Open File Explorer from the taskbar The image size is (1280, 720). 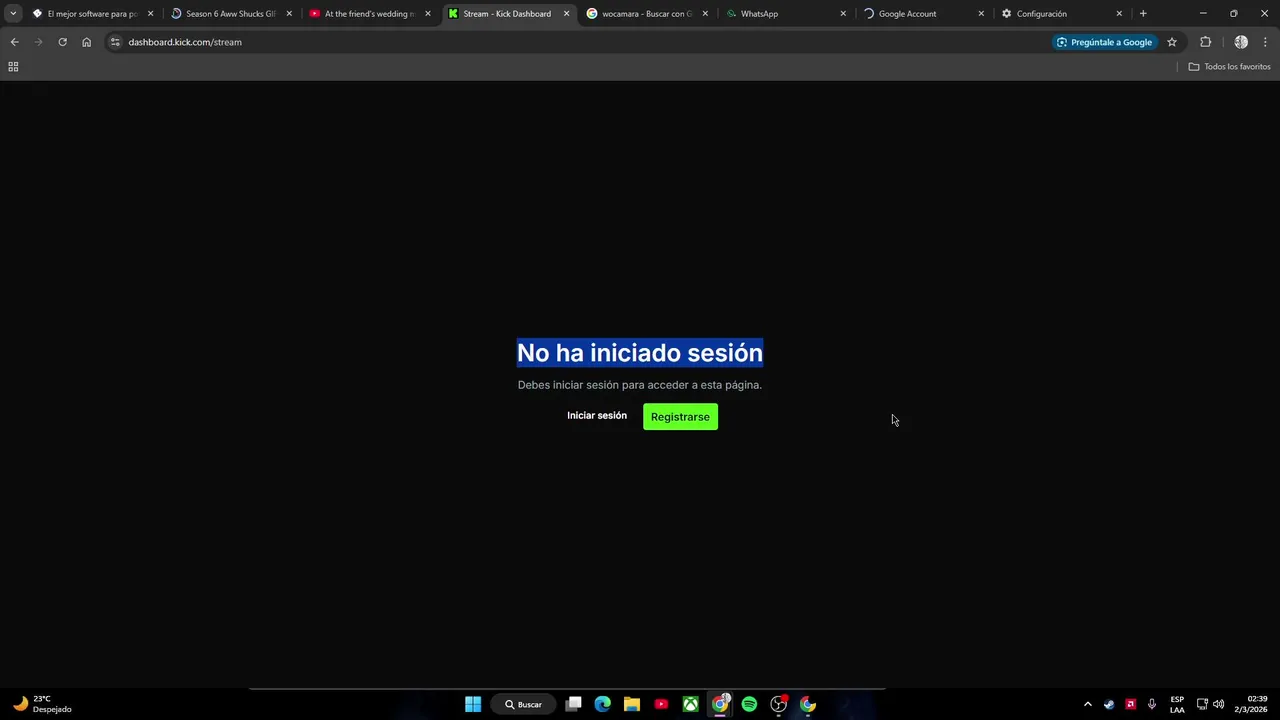click(x=632, y=704)
